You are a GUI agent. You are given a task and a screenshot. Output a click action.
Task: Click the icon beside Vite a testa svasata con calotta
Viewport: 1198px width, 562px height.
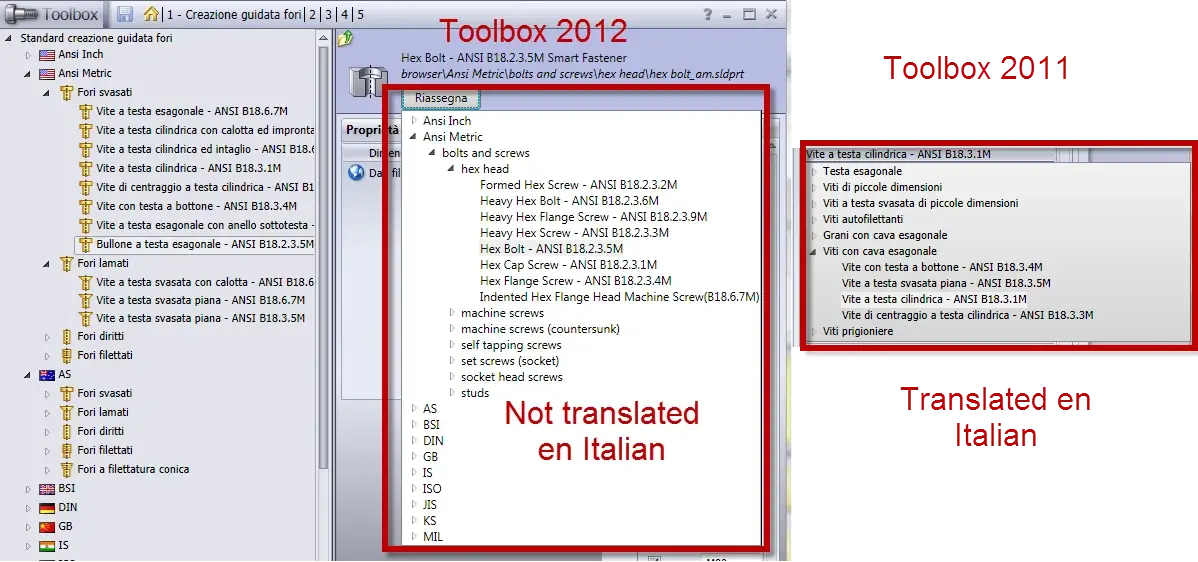click(85, 283)
